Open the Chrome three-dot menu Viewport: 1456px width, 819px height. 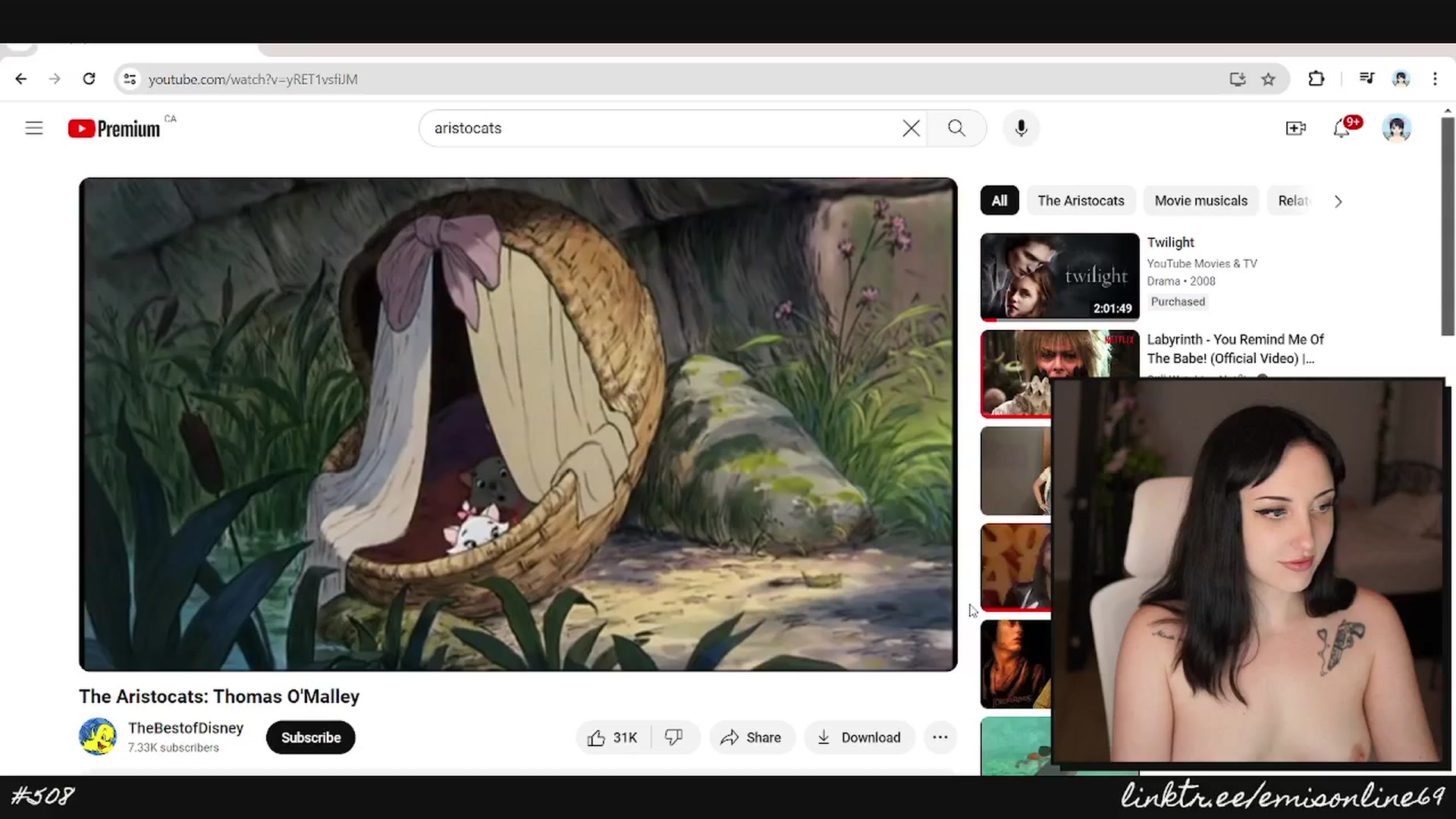coord(1435,79)
